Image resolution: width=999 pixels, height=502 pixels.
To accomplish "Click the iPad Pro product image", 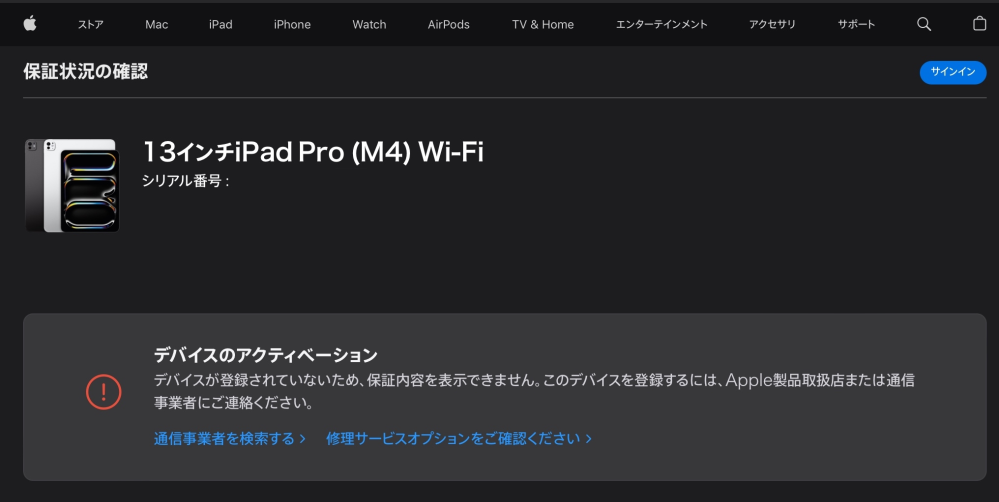I will (72, 185).
